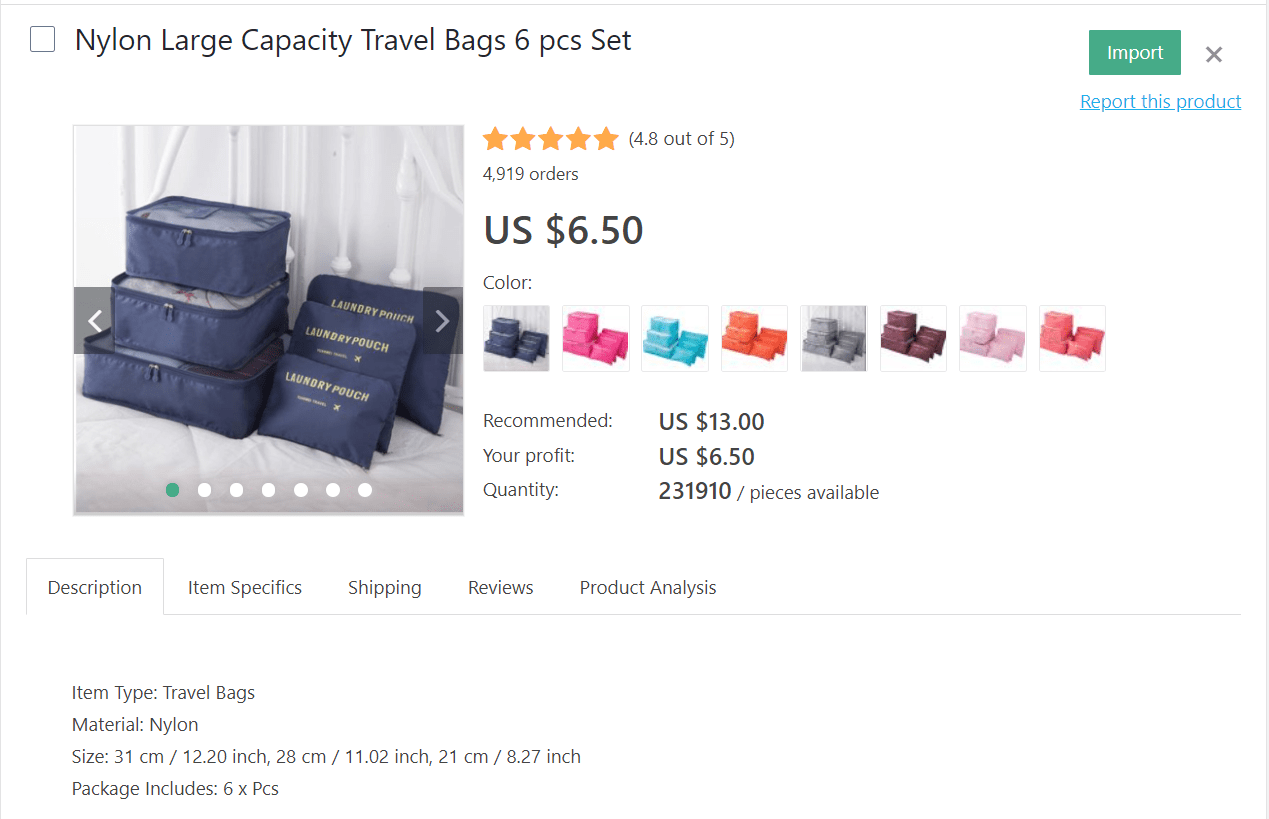Open the Report this product link
Screen dimensions: 1269x819
coord(1160,101)
